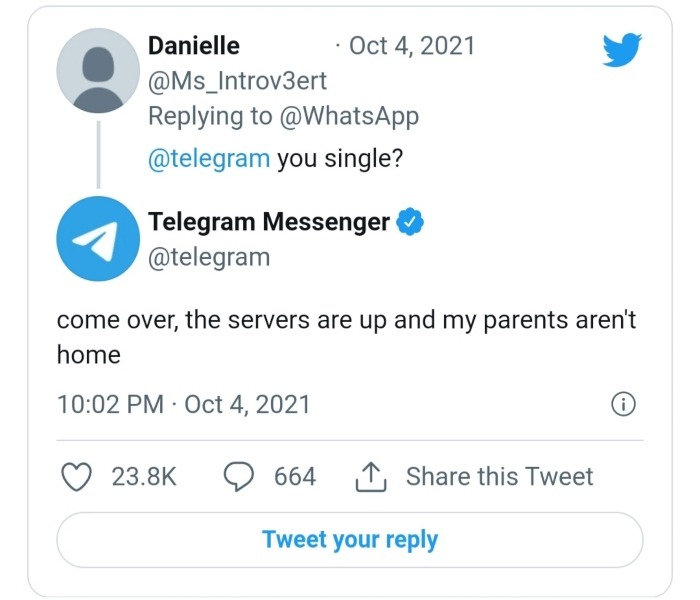Click the 23.8K likes count
700x600 pixels.
click(x=144, y=476)
